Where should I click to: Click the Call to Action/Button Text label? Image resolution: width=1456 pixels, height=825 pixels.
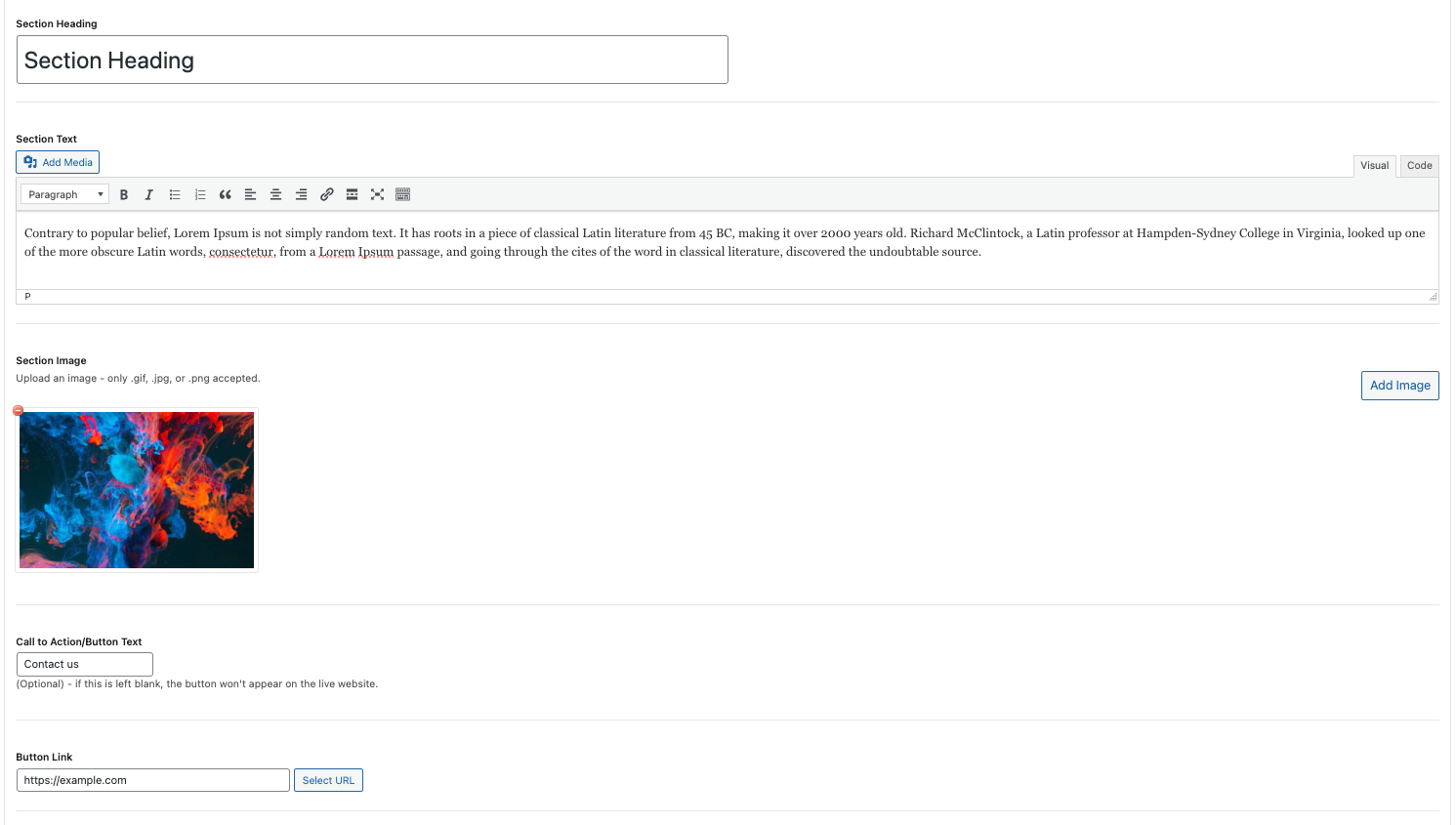coord(79,641)
